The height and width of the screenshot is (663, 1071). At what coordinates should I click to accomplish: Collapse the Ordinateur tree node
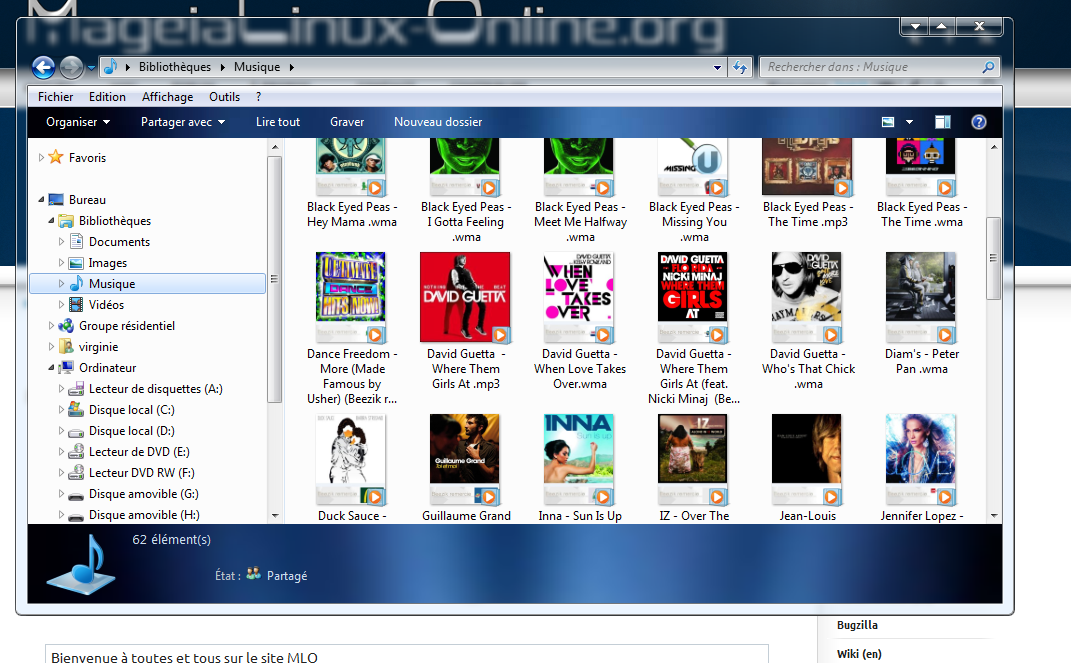[51, 368]
